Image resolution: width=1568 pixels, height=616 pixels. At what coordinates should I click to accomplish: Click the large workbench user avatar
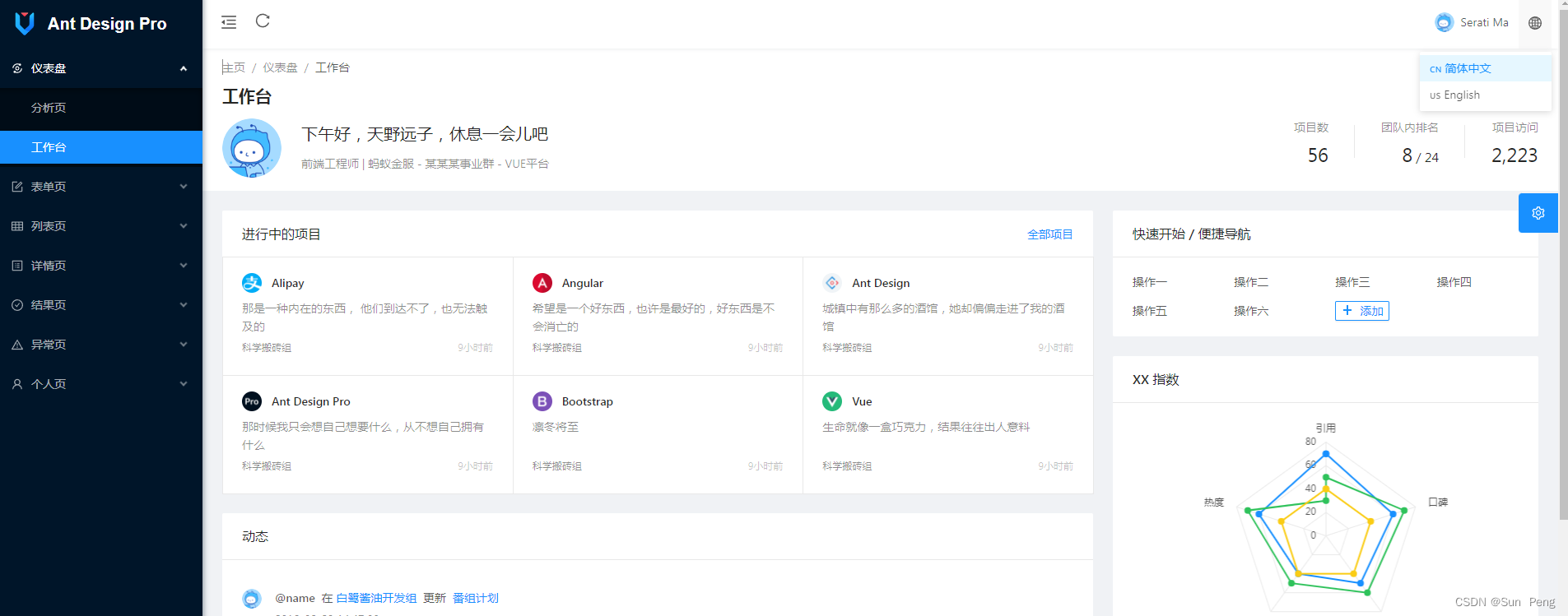252,148
